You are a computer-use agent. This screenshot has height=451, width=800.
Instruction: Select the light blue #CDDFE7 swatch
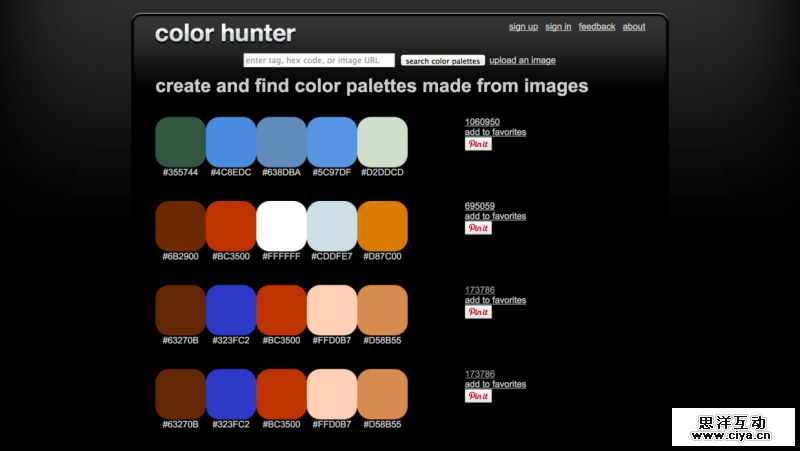point(332,226)
